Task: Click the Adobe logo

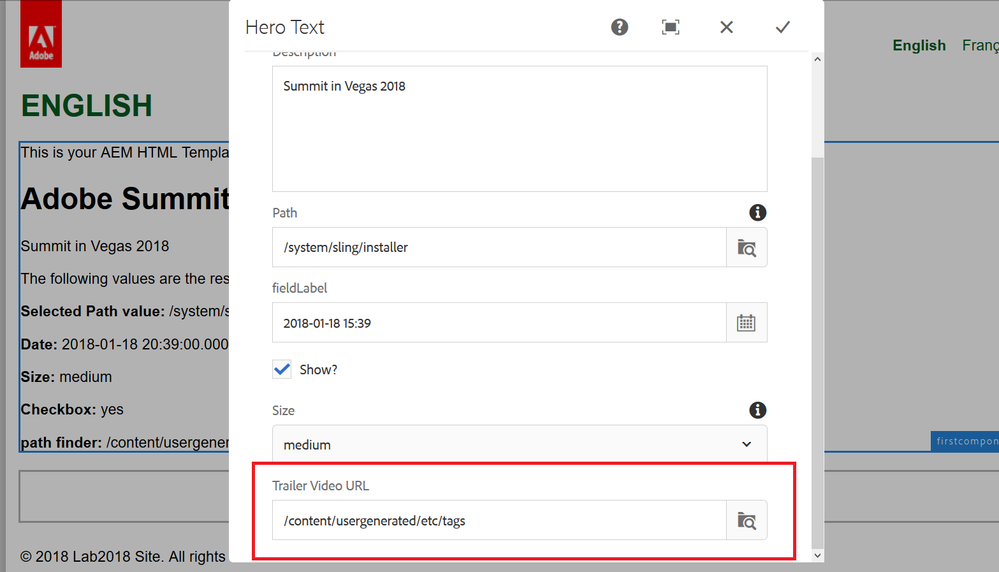Action: (x=41, y=34)
